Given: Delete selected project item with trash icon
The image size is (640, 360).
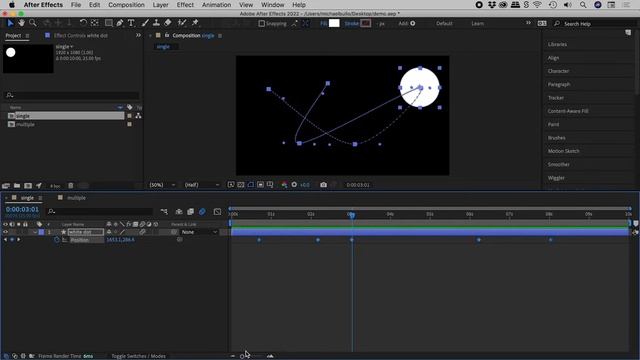Looking at the screenshot, I should [x=71, y=186].
